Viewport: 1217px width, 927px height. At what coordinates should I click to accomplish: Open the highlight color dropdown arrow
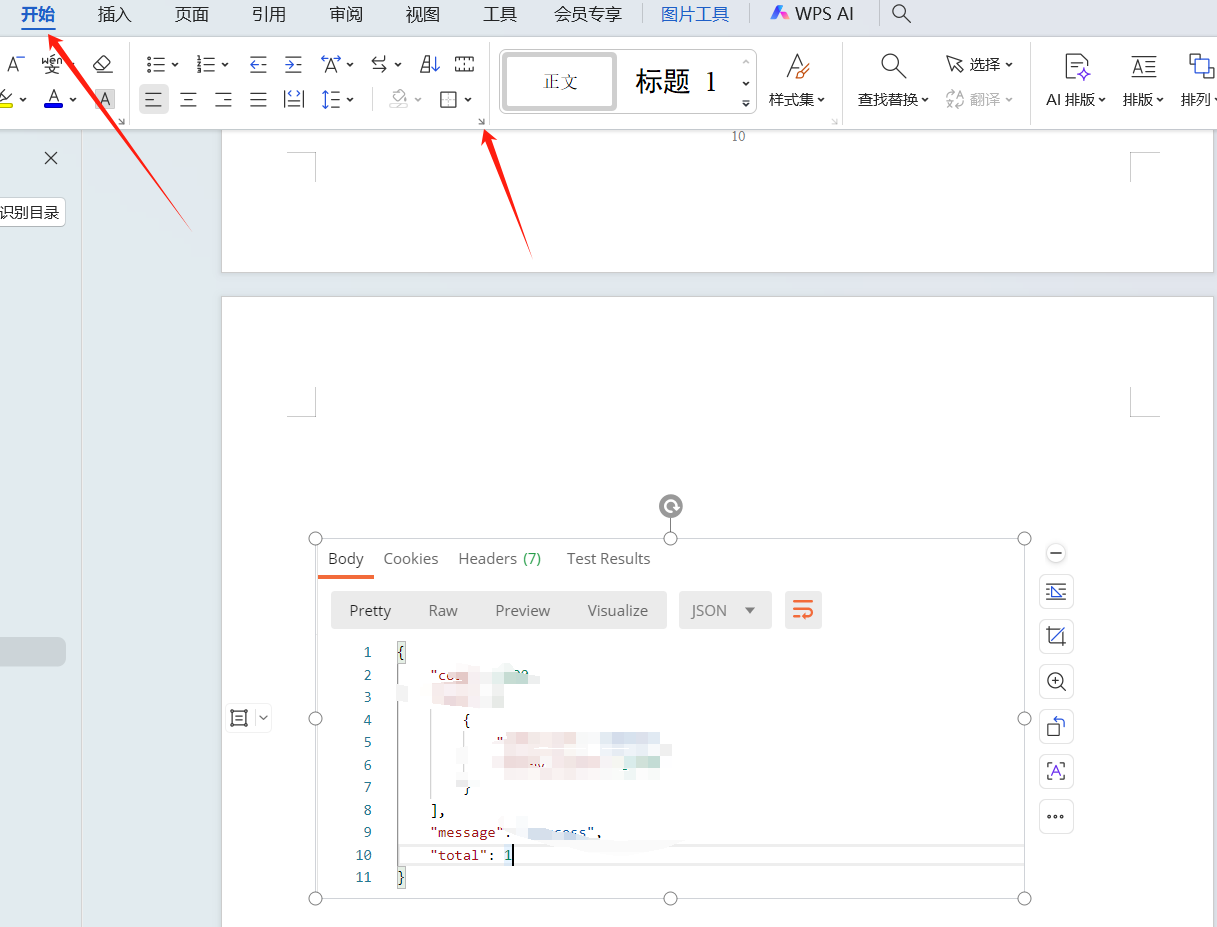(x=23, y=99)
